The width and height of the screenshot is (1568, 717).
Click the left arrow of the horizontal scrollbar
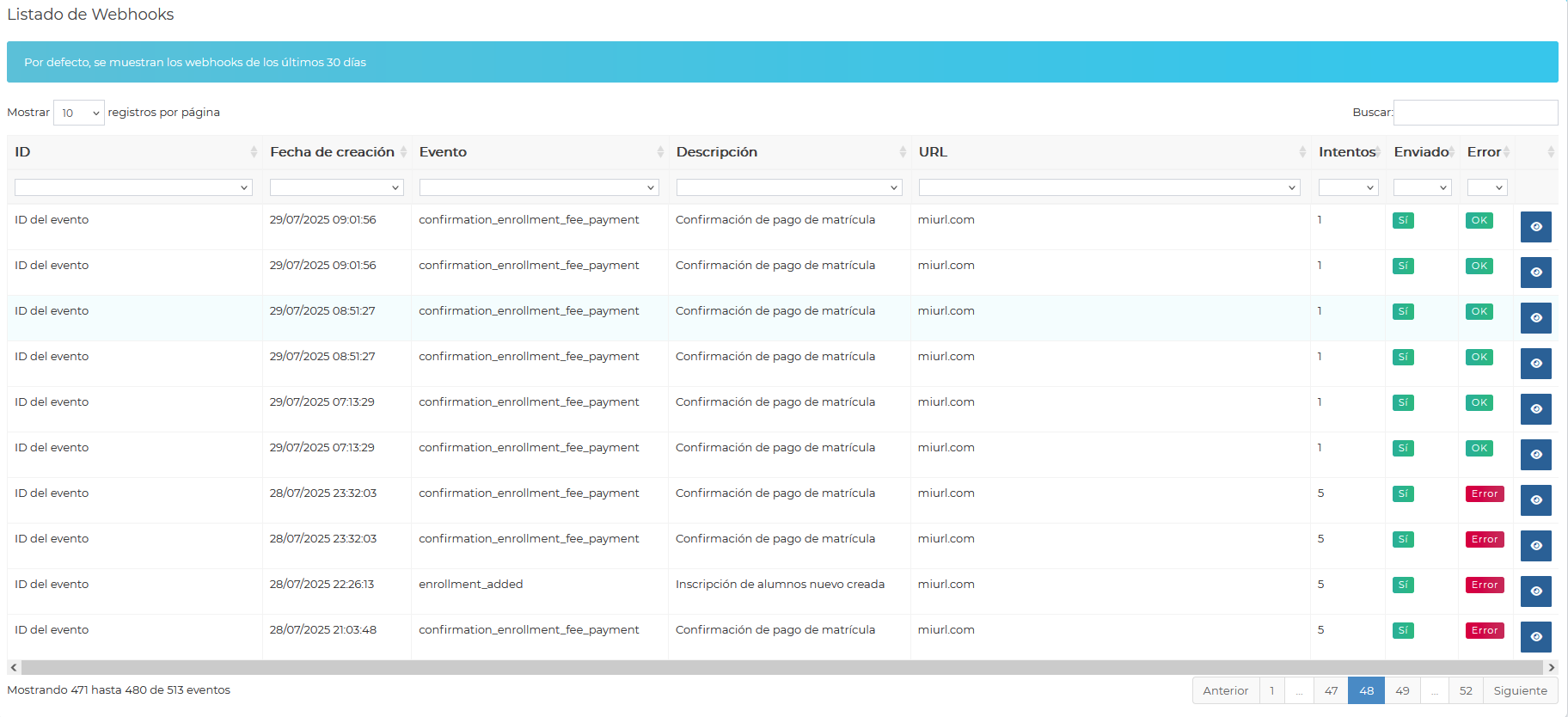(x=14, y=667)
